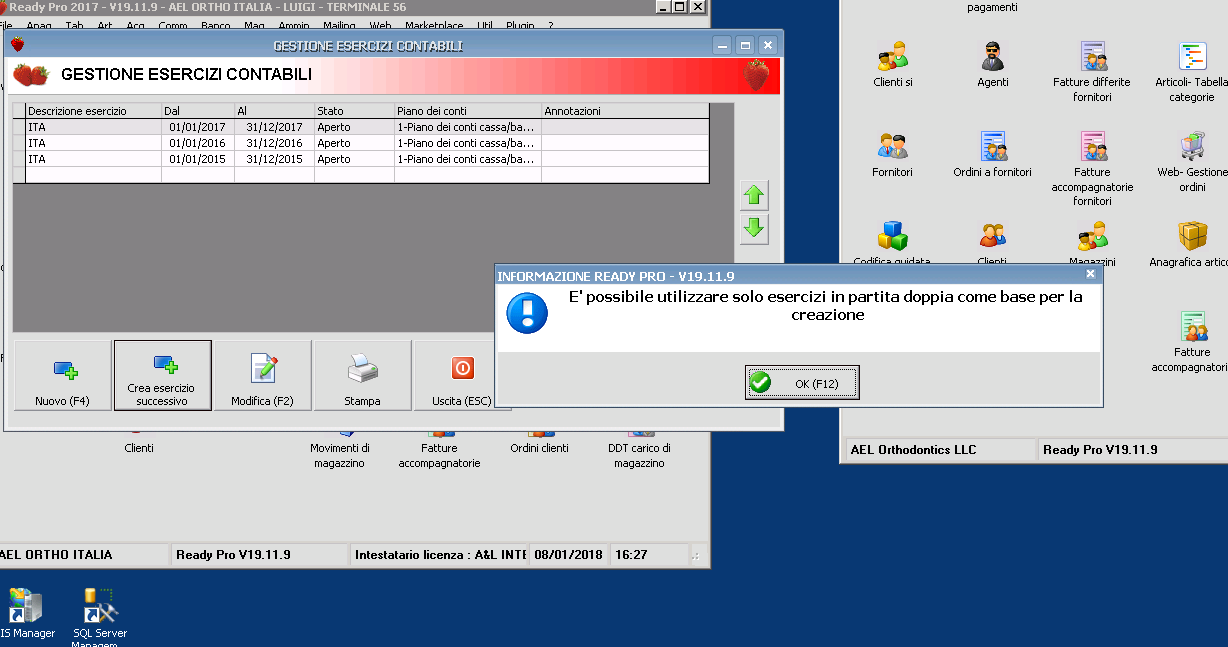Screen dimensions: 1228x647
Task: Click AEL Orthodontics LLC status bar text
Action: pos(913,450)
